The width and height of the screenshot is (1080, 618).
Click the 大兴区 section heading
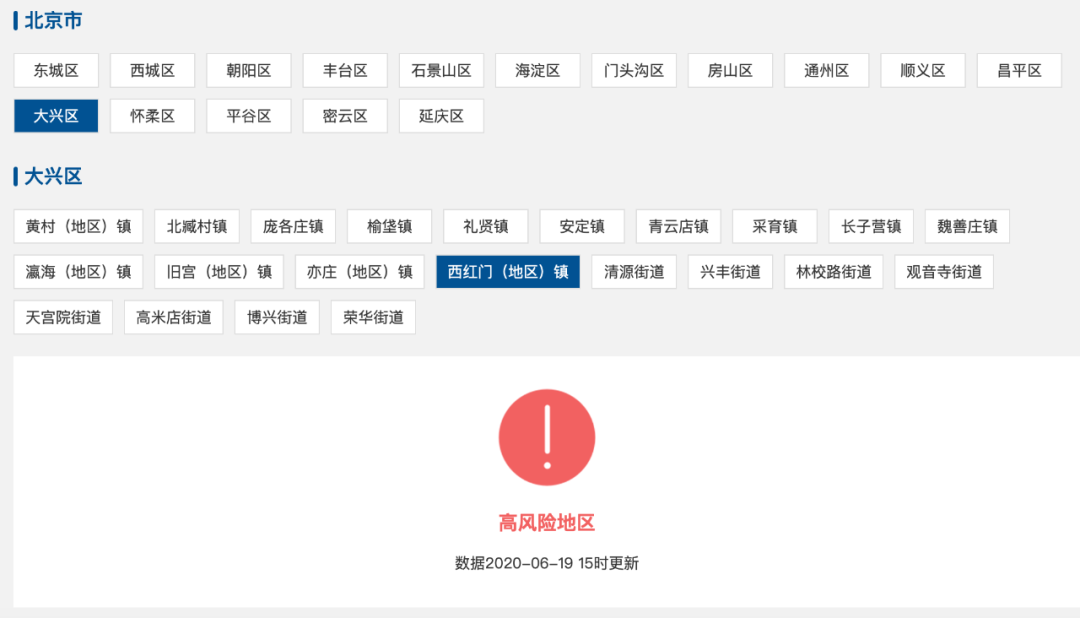[x=53, y=176]
